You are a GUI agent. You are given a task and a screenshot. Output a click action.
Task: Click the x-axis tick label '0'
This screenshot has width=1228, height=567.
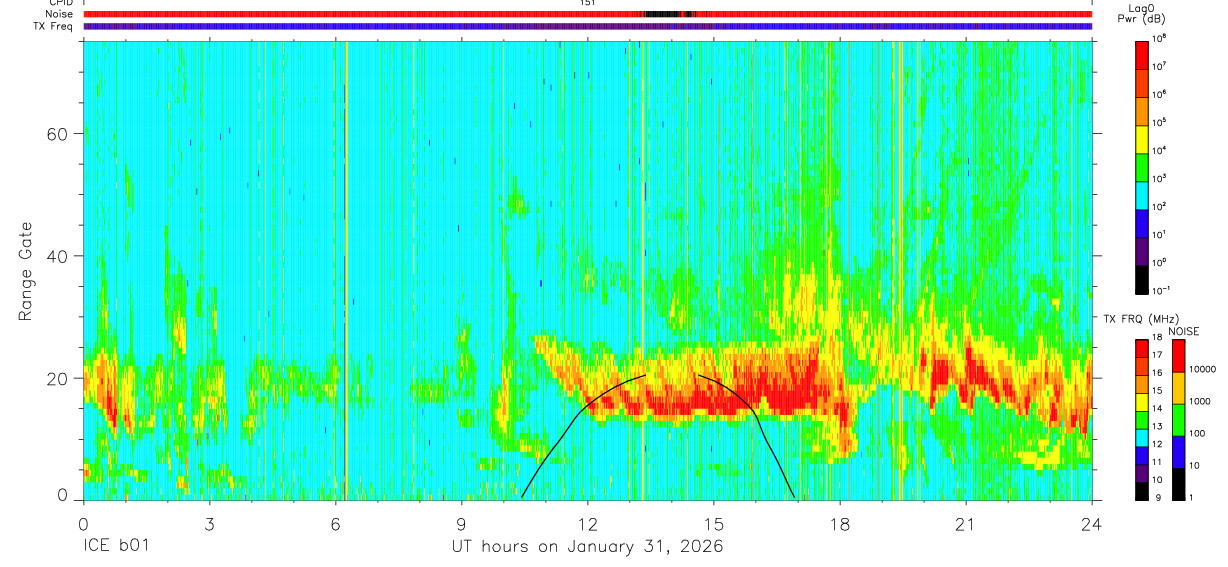coord(83,523)
